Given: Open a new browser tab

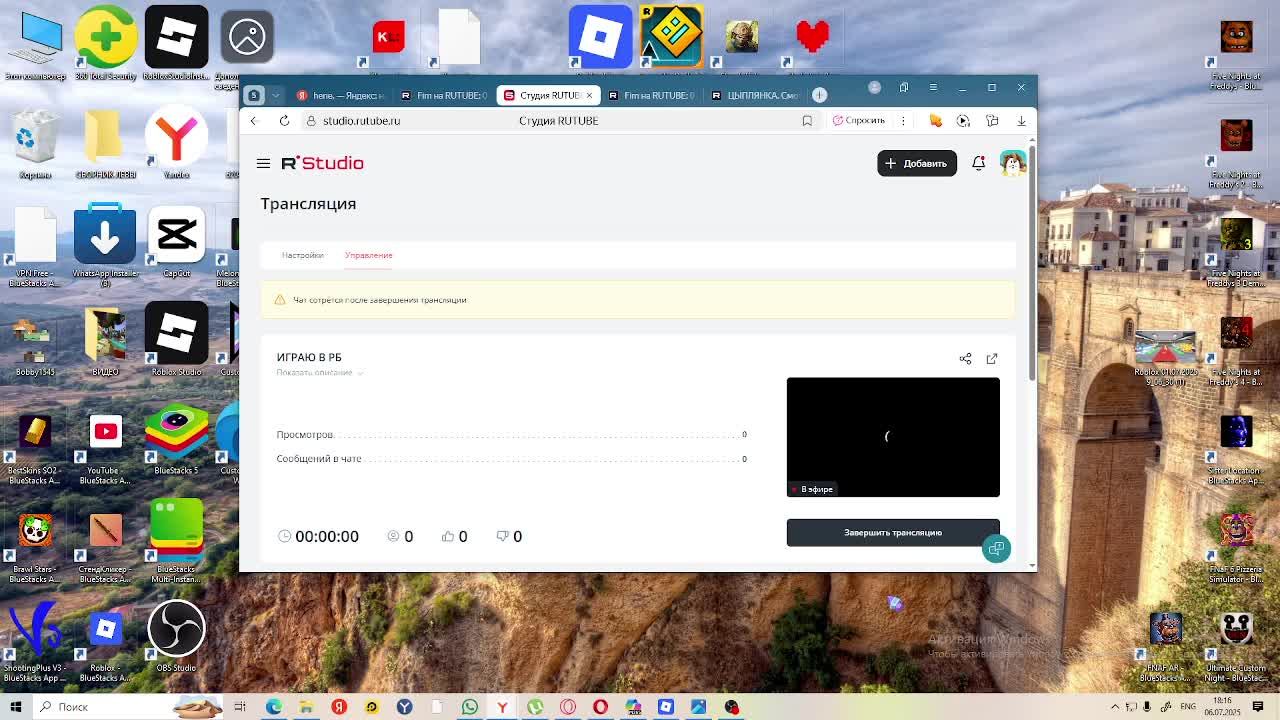Looking at the screenshot, I should point(819,95).
